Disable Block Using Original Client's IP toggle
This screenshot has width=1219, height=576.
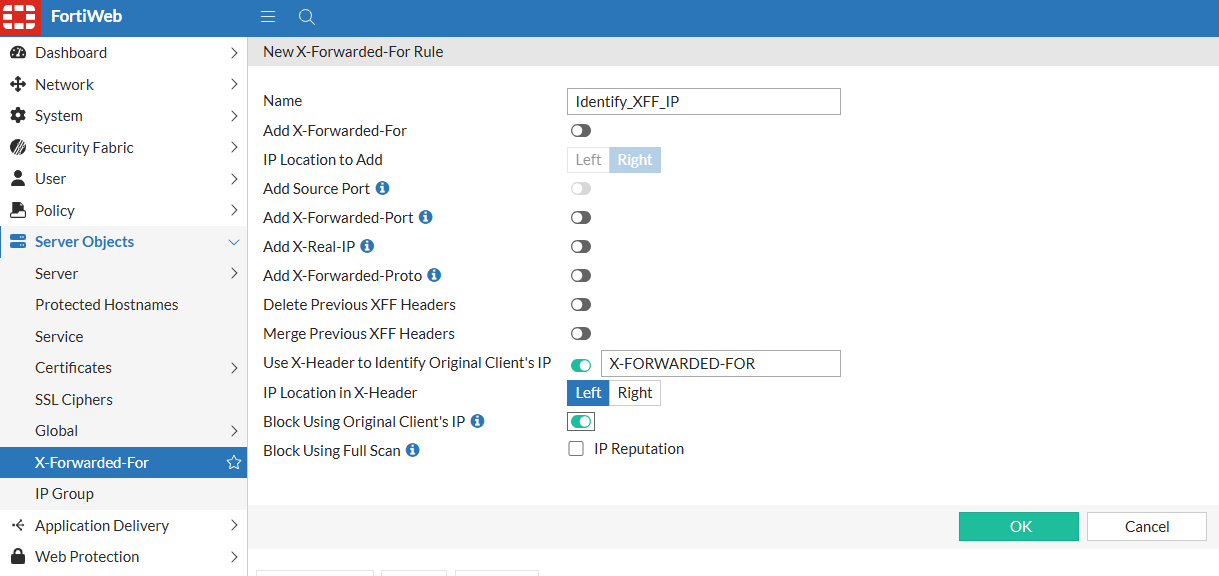581,421
